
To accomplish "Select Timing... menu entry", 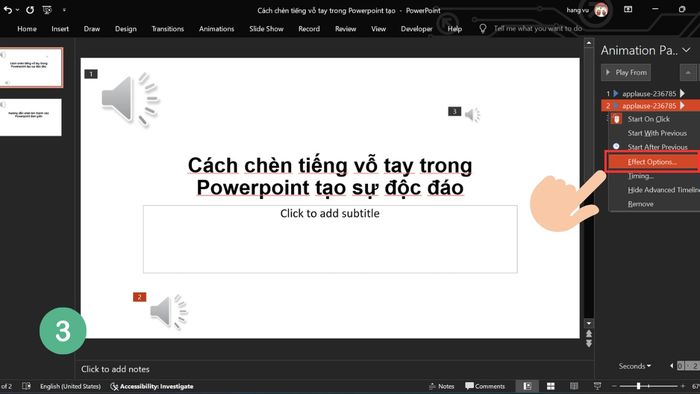I will (x=641, y=176).
